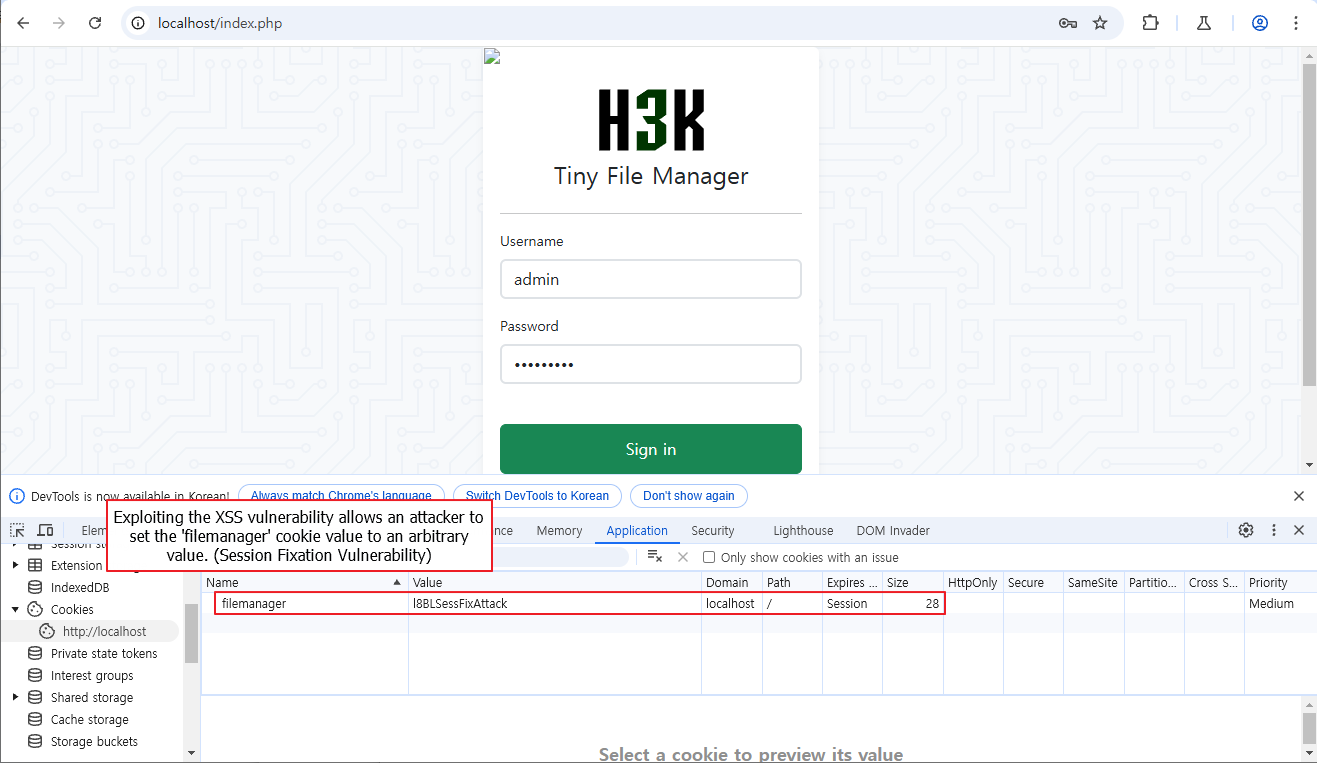Sort by the Domain column header
This screenshot has width=1317, height=763.
coord(731,582)
